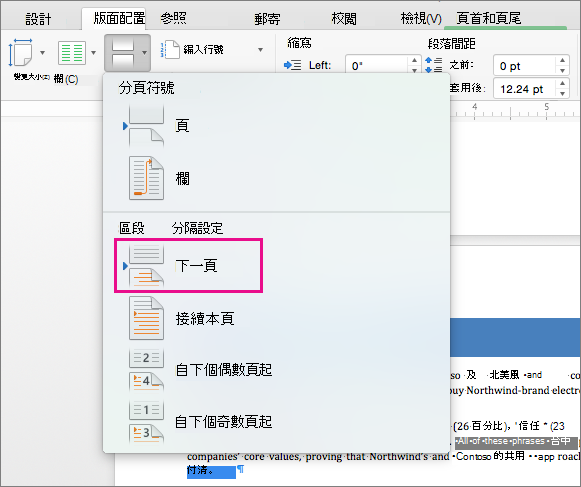Image resolution: width=581 pixels, height=487 pixels.
Task: Click the 欄(C) label under columns
Action: coord(66,79)
